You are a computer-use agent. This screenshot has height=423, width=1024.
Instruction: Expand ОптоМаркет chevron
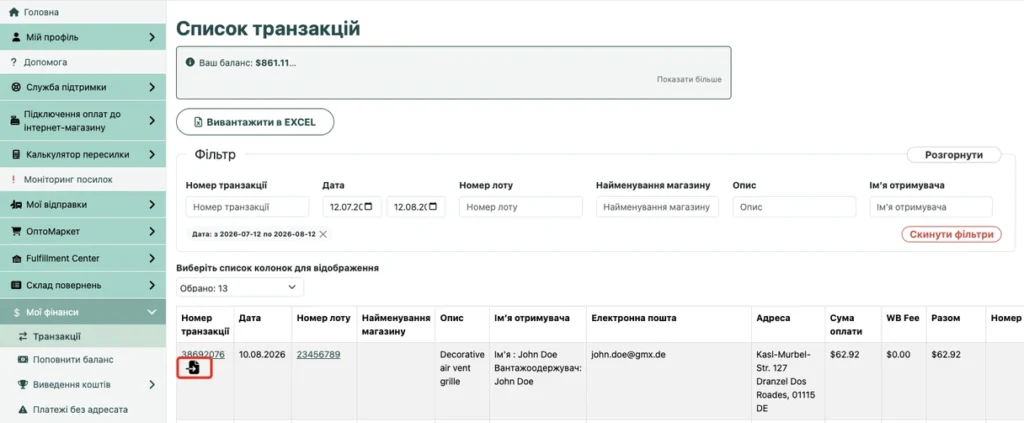pos(152,231)
